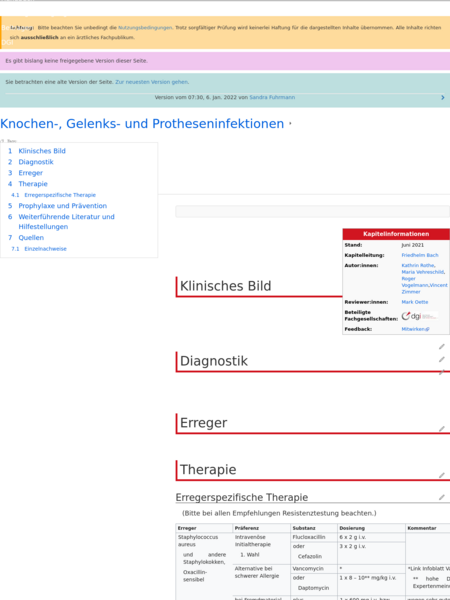Screen dimensions: 450x600
Task: Jump to '3 Erreger' in contents
Action: click(26, 173)
